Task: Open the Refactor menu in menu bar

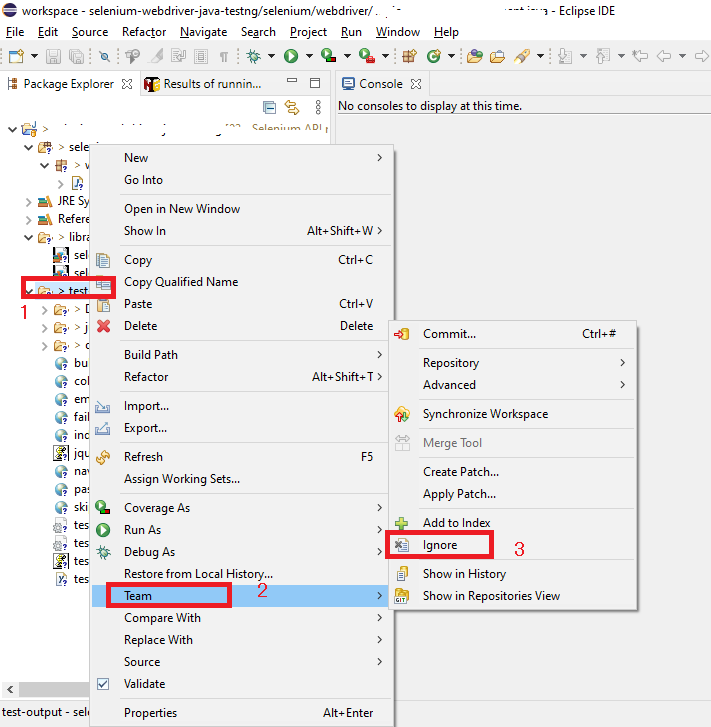Action: 144,32
